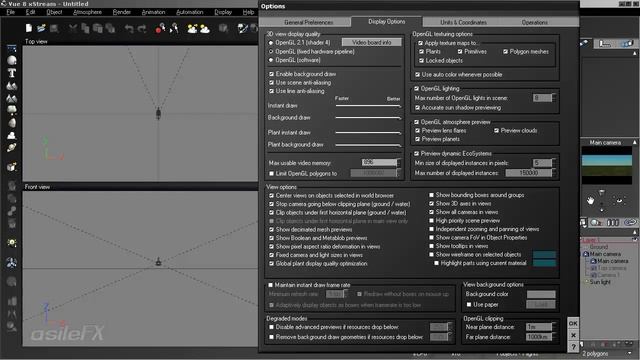Toggle Use scene anti-aliasing checkbox
The width and height of the screenshot is (640, 360).
pos(271,82)
